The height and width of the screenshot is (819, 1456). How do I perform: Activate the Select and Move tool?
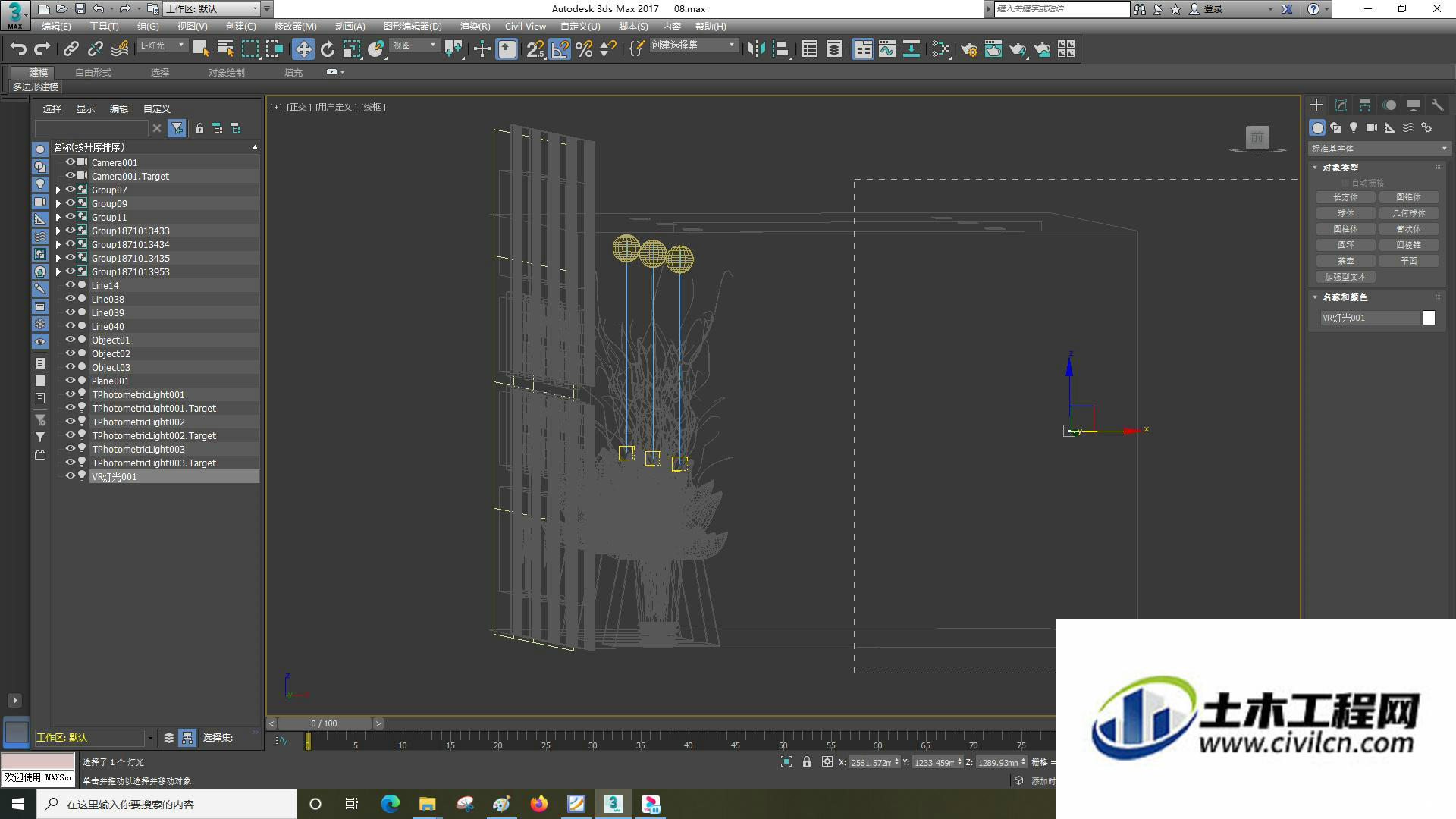pyautogui.click(x=303, y=49)
